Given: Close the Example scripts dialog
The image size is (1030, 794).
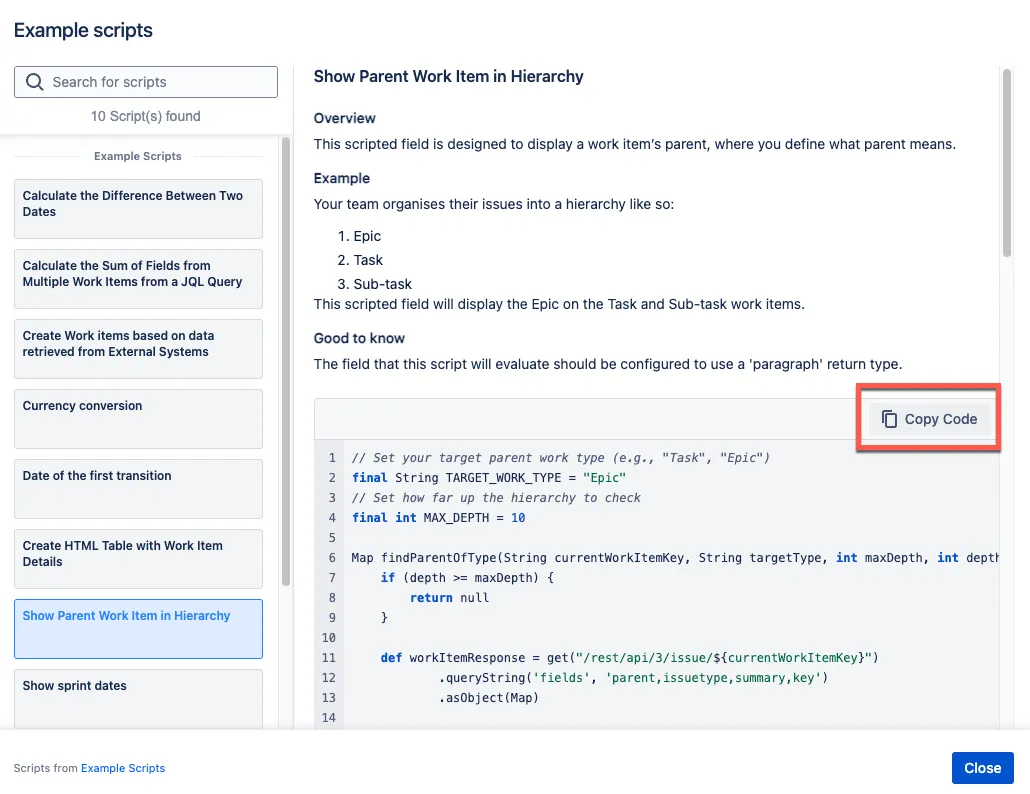Looking at the screenshot, I should point(982,768).
